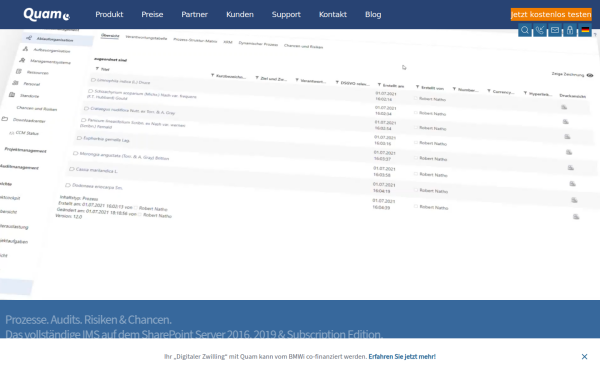Switch to the Chancen und Risiken tab

tap(303, 46)
